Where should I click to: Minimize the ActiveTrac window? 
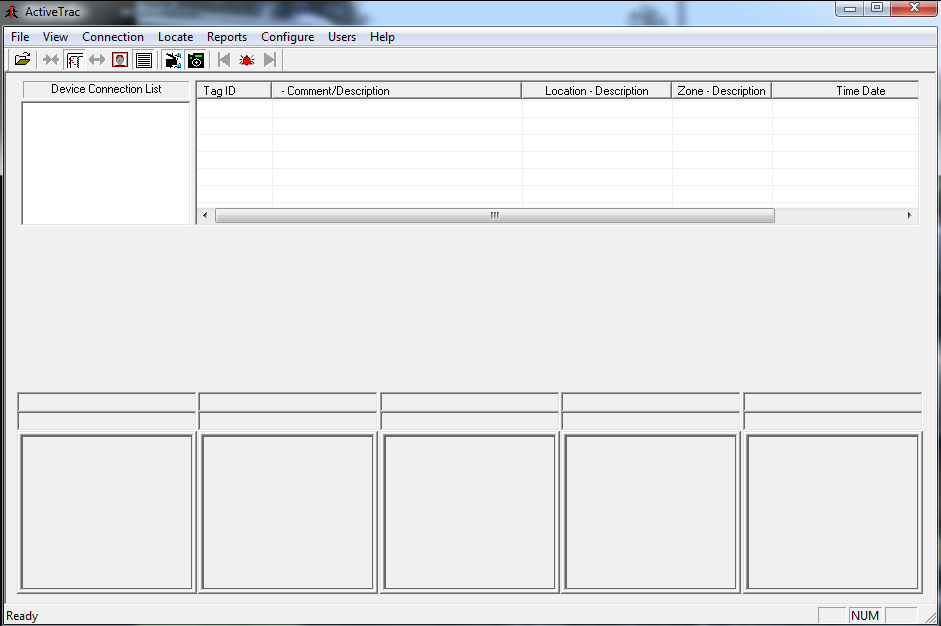coord(850,8)
